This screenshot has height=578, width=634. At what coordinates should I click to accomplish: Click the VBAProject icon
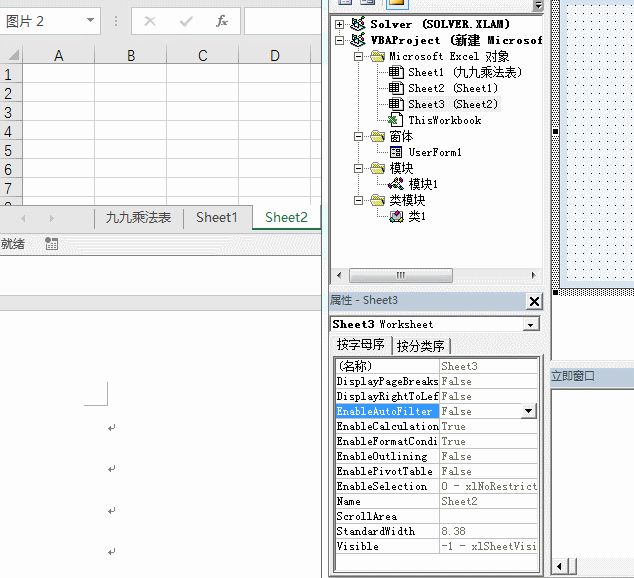(357, 40)
